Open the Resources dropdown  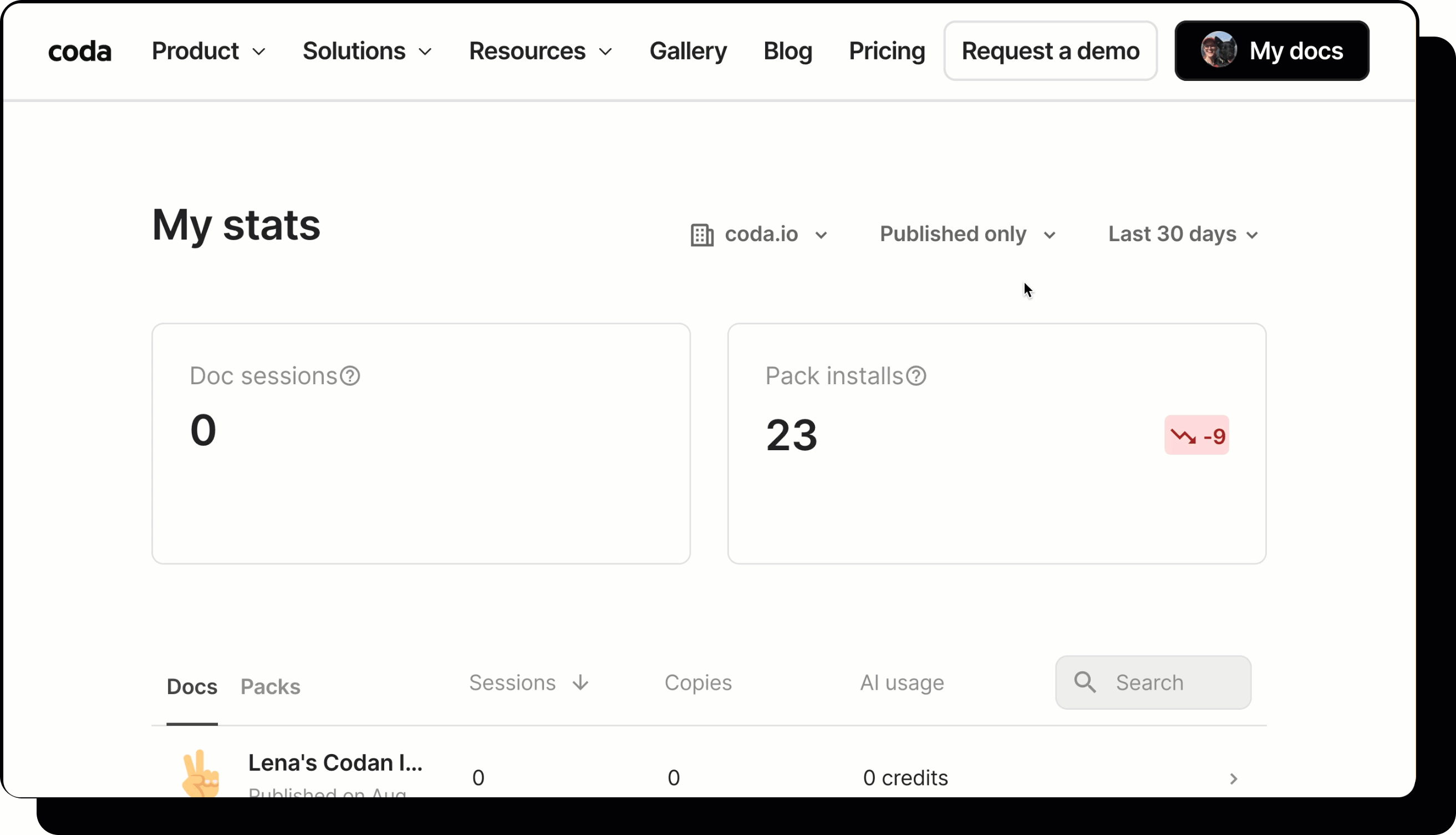pos(541,52)
